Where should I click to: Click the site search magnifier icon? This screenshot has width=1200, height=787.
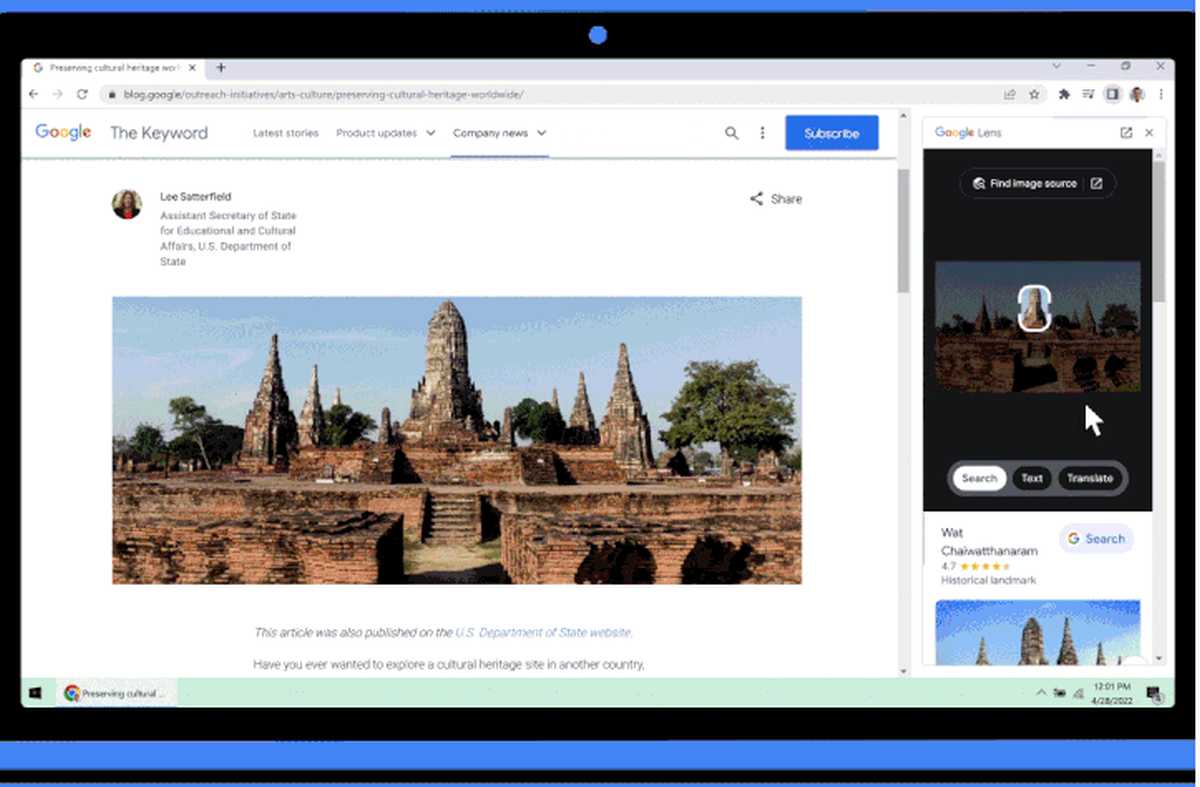click(x=732, y=133)
